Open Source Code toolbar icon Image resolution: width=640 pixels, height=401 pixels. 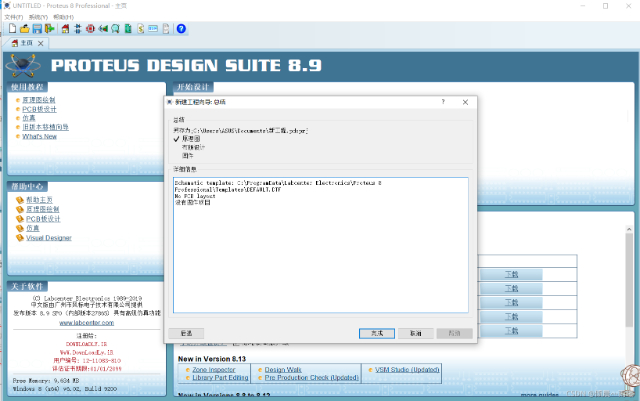point(153,29)
